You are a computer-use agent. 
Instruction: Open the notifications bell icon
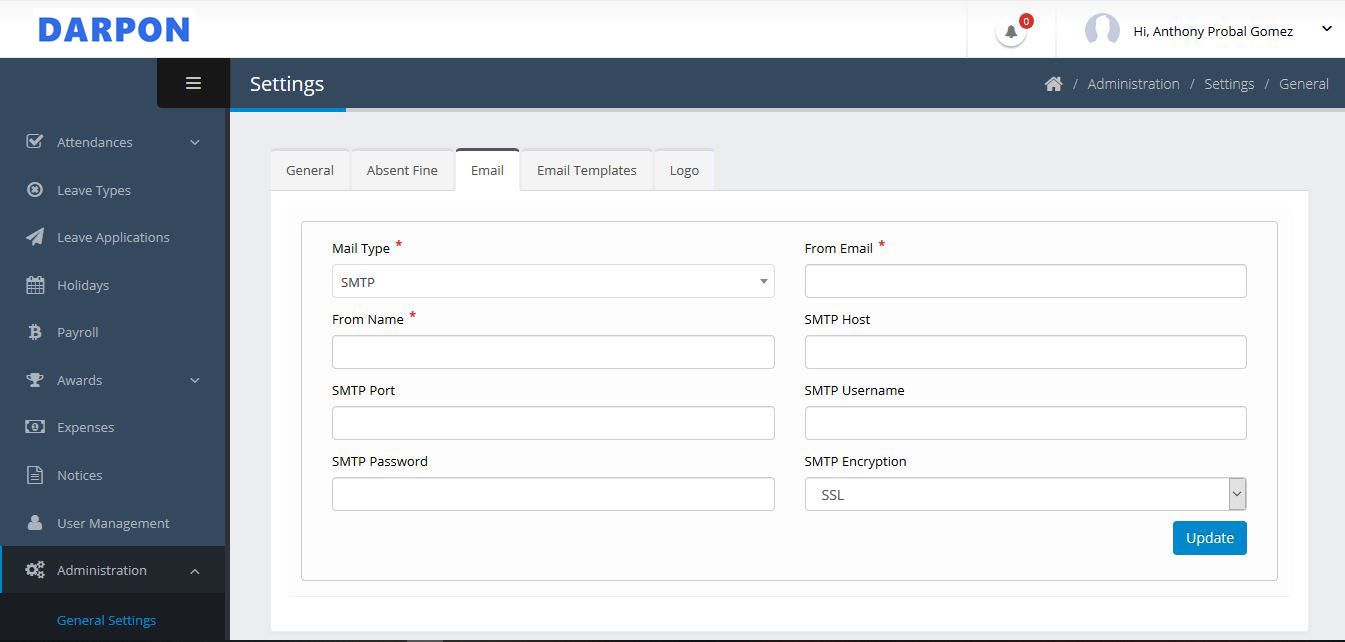click(x=1011, y=31)
